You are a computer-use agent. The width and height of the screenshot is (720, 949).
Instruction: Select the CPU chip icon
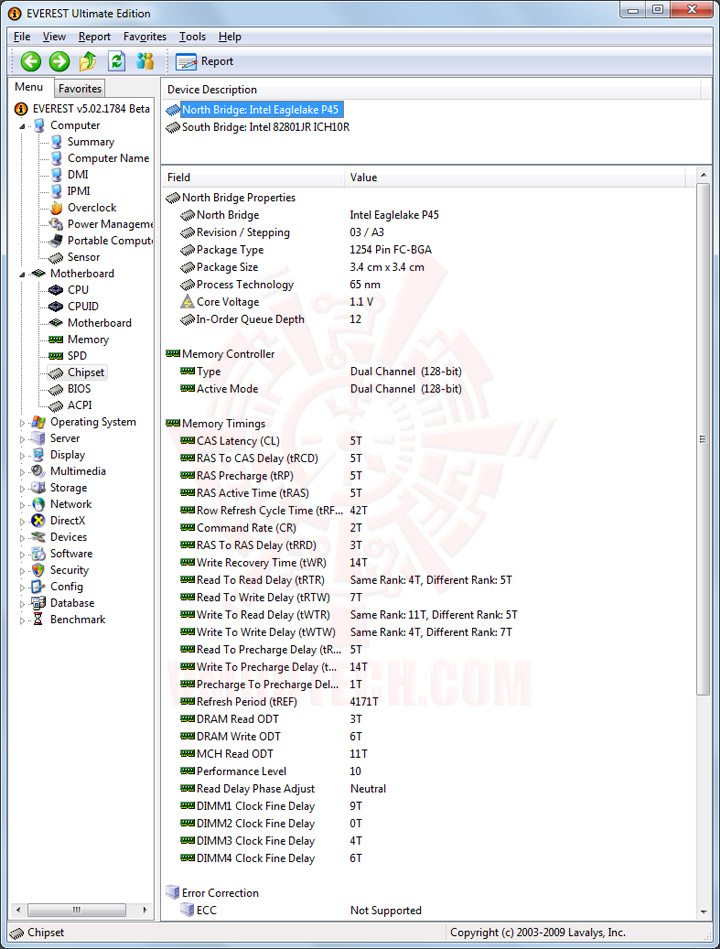coord(56,290)
